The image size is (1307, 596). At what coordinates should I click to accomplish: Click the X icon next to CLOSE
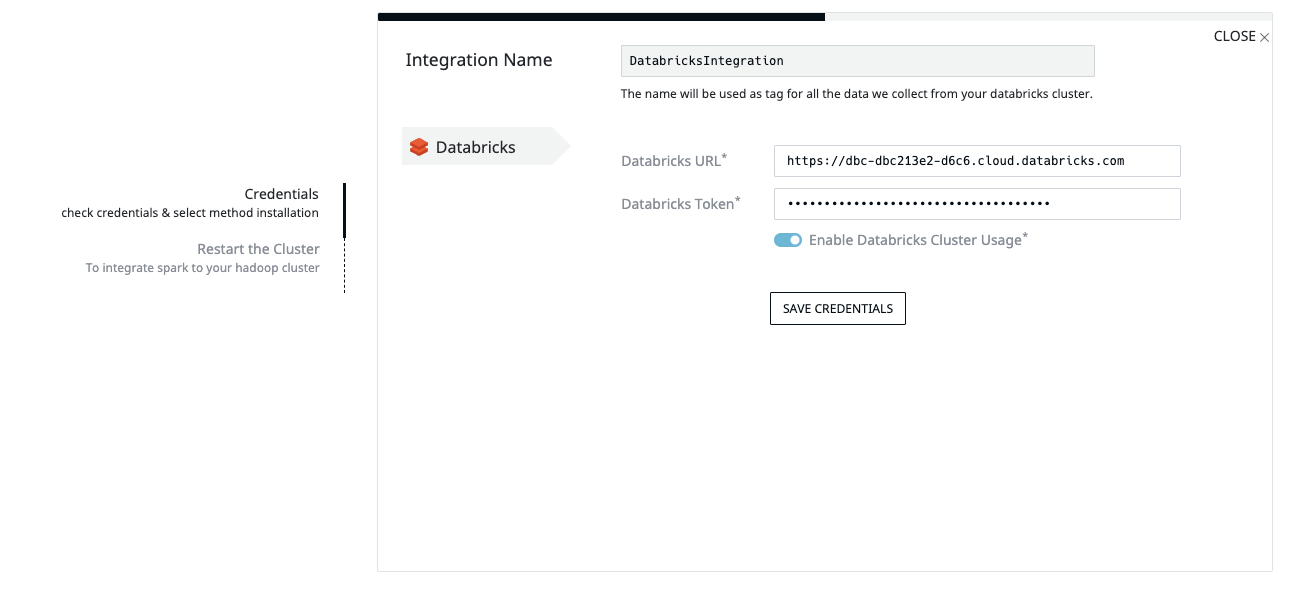[x=1264, y=36]
